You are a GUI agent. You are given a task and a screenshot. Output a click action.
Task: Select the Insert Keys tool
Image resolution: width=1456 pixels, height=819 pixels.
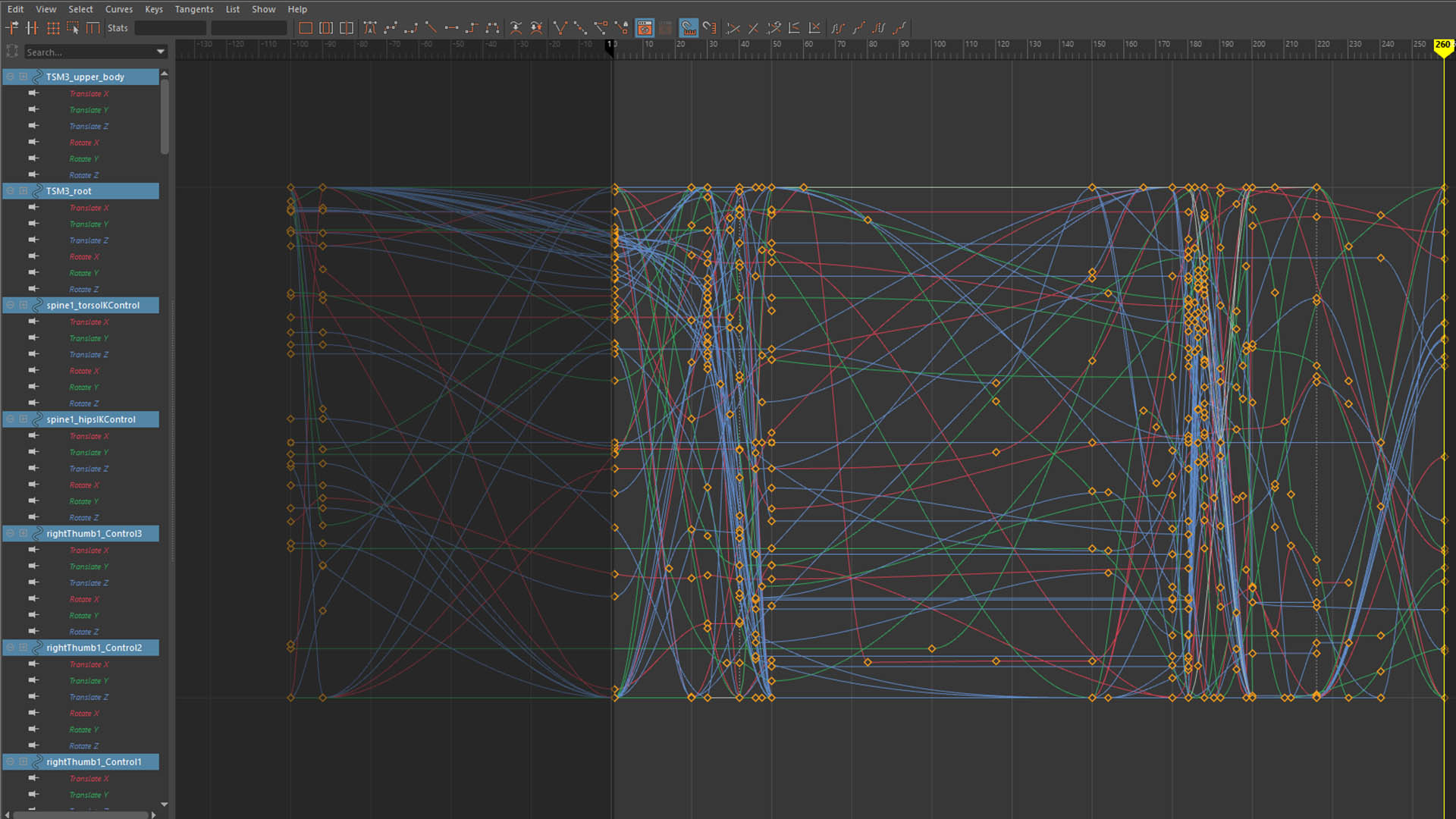pos(32,28)
